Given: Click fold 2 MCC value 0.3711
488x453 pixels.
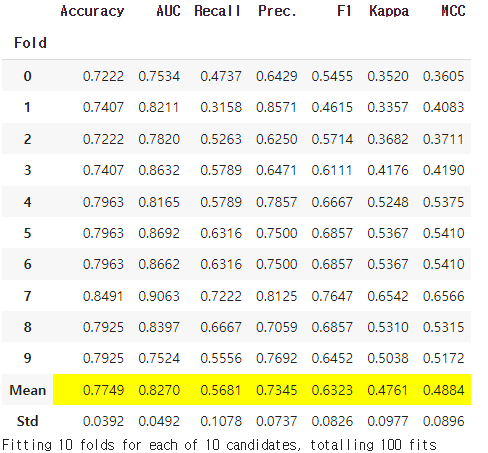Looking at the screenshot, I should tap(443, 139).
